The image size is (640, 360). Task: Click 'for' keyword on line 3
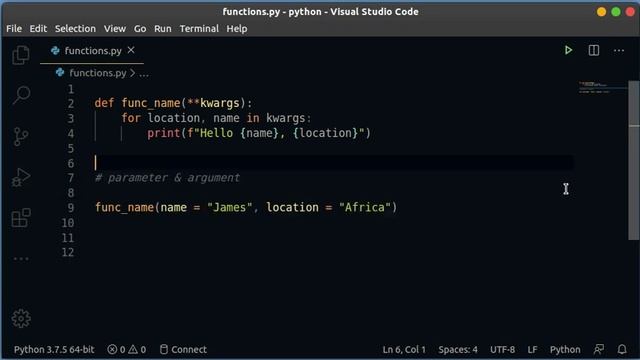pos(131,118)
